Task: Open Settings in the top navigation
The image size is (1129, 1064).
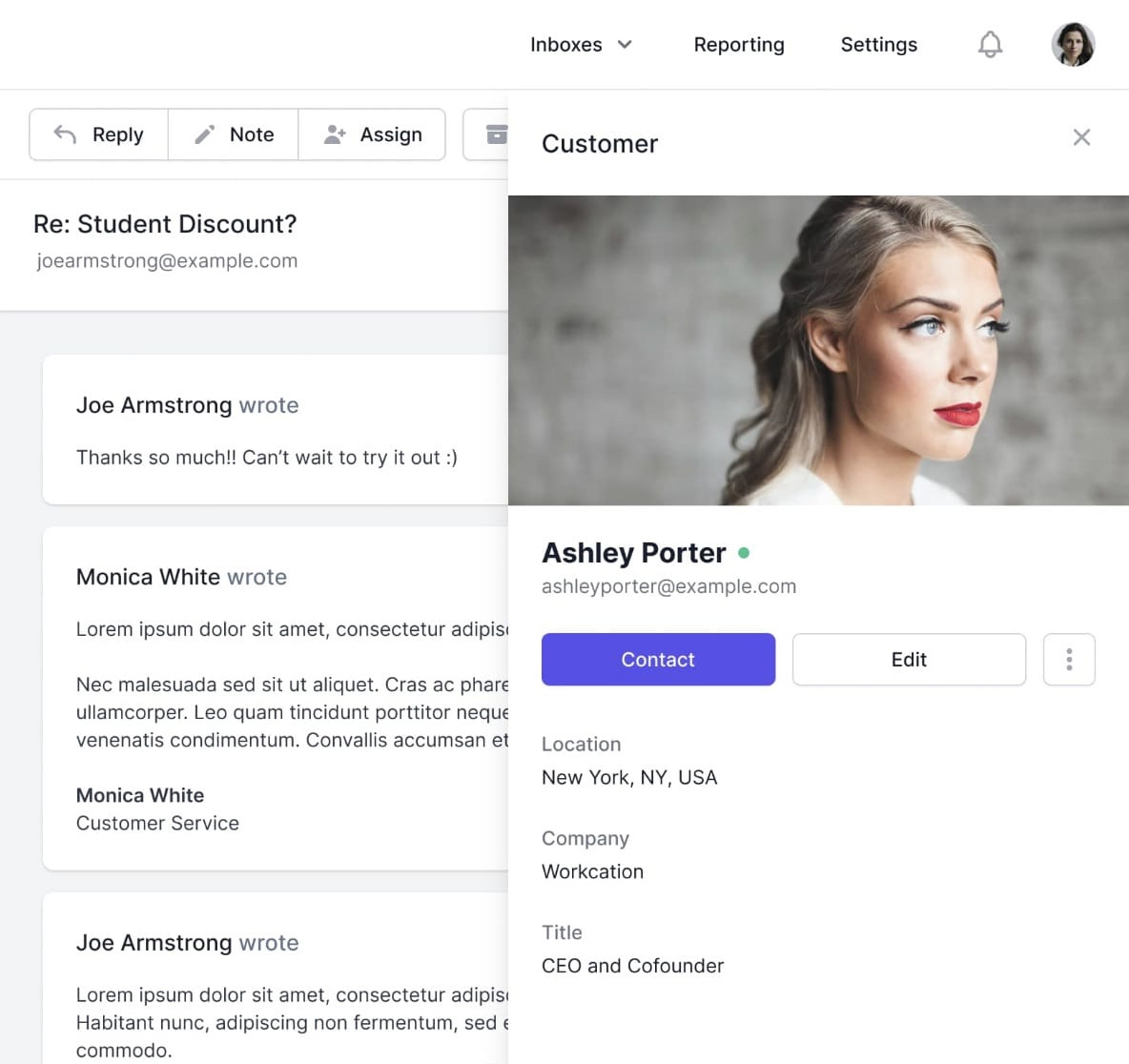Action: pos(878,45)
